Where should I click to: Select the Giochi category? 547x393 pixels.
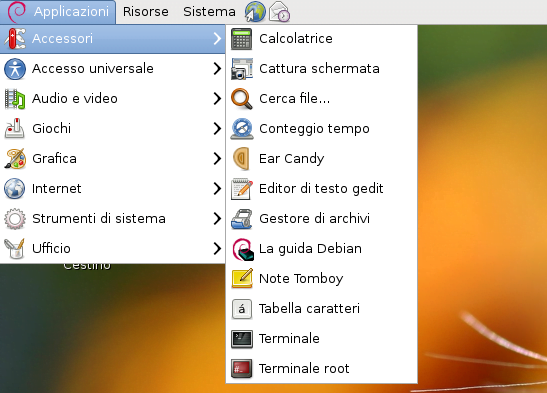pyautogui.click(x=112, y=128)
